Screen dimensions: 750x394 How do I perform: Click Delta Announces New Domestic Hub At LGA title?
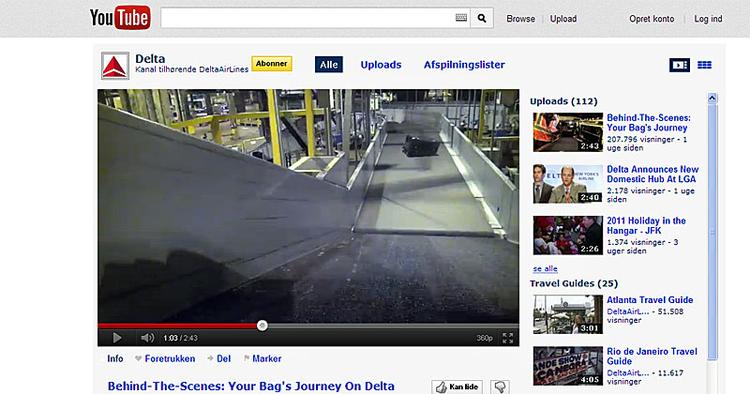pos(652,174)
